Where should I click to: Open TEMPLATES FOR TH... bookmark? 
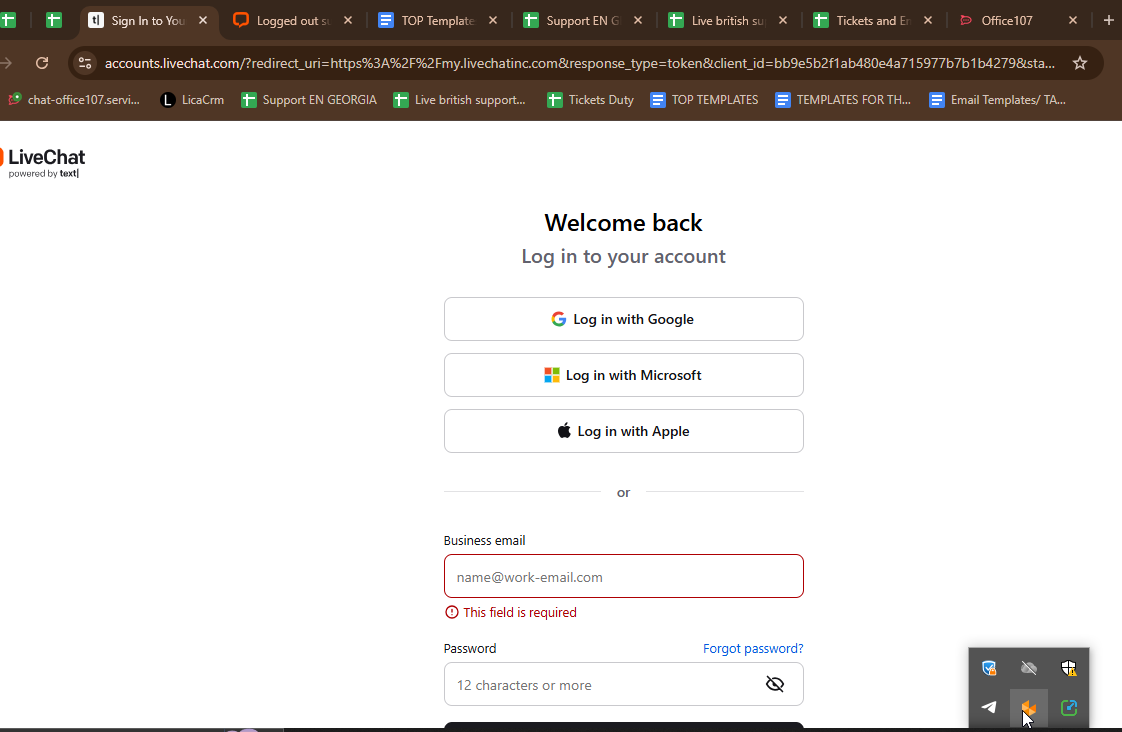pos(843,99)
